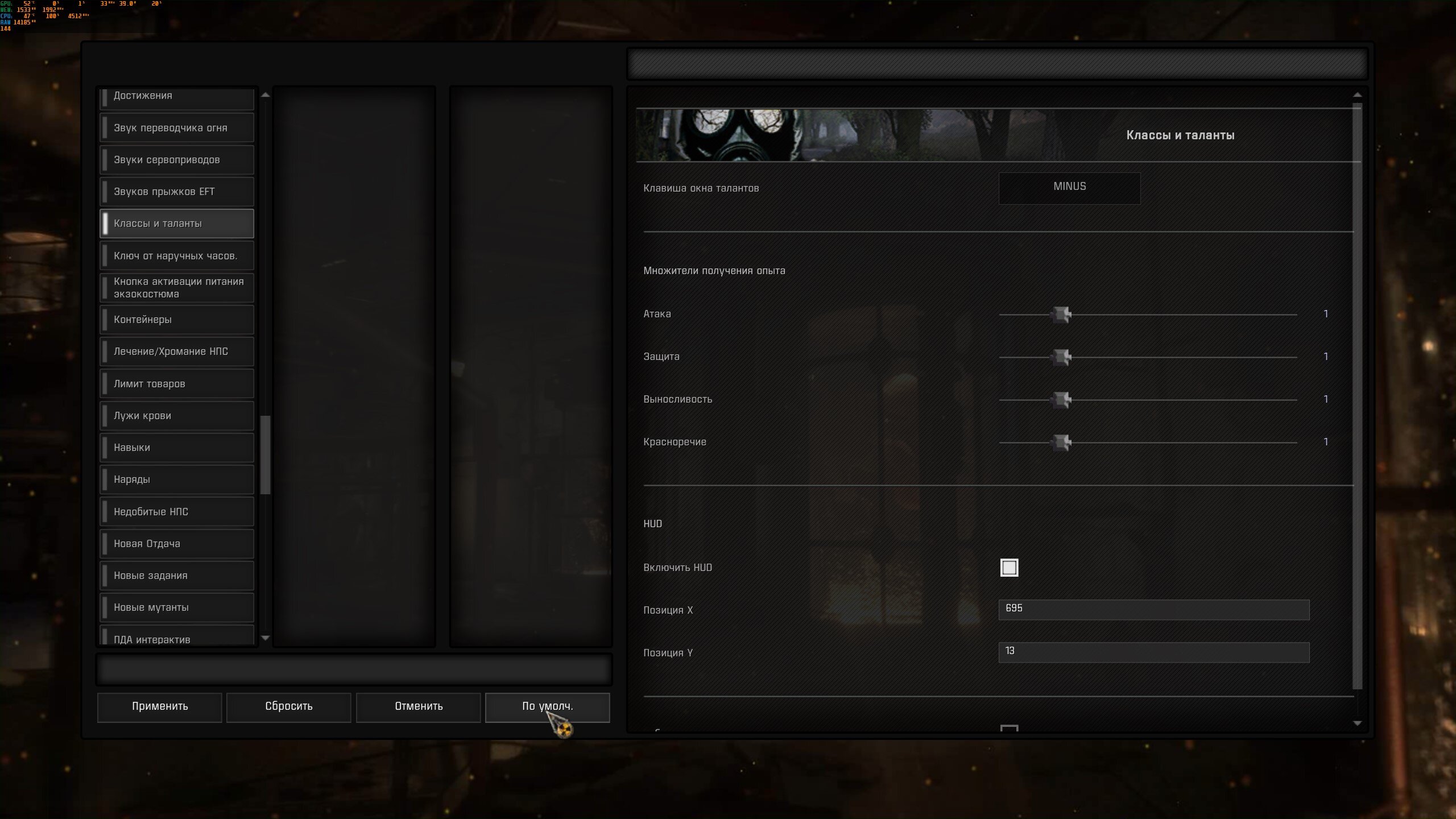Select 'Звуки сервоприводов' in the list
This screenshot has height=819, width=1456.
point(177,160)
